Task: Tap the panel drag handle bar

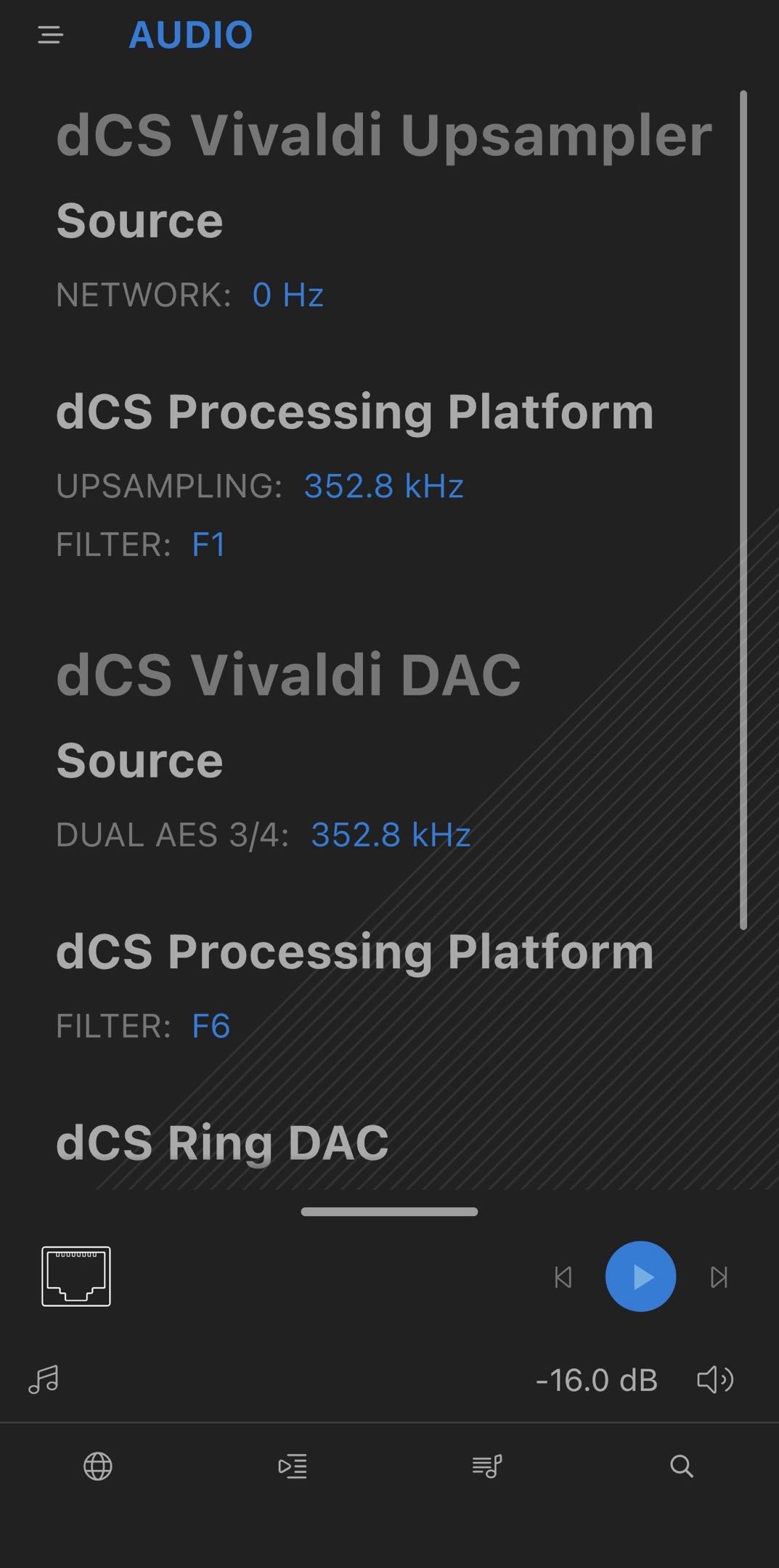Action: (389, 1212)
